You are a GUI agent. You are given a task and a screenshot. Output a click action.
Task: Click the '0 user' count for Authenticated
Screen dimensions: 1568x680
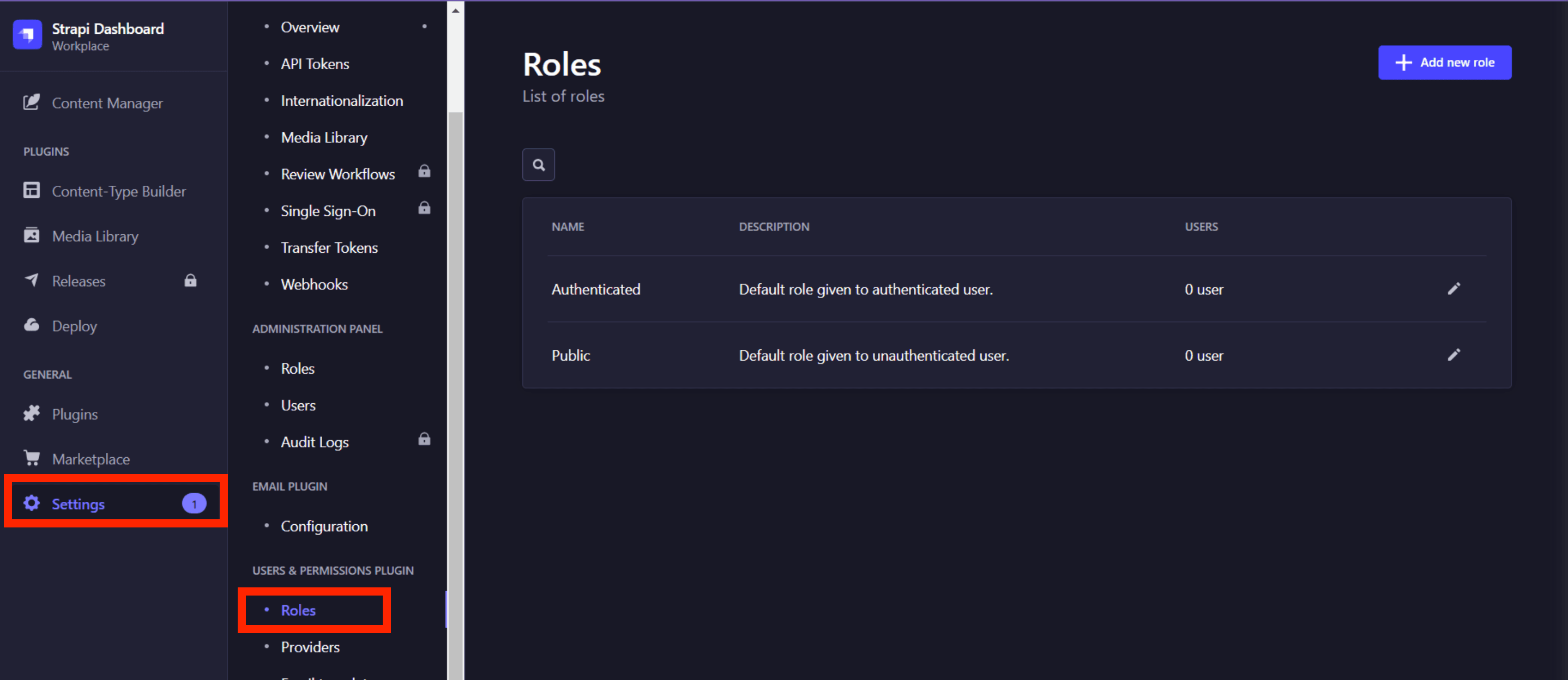point(1204,289)
